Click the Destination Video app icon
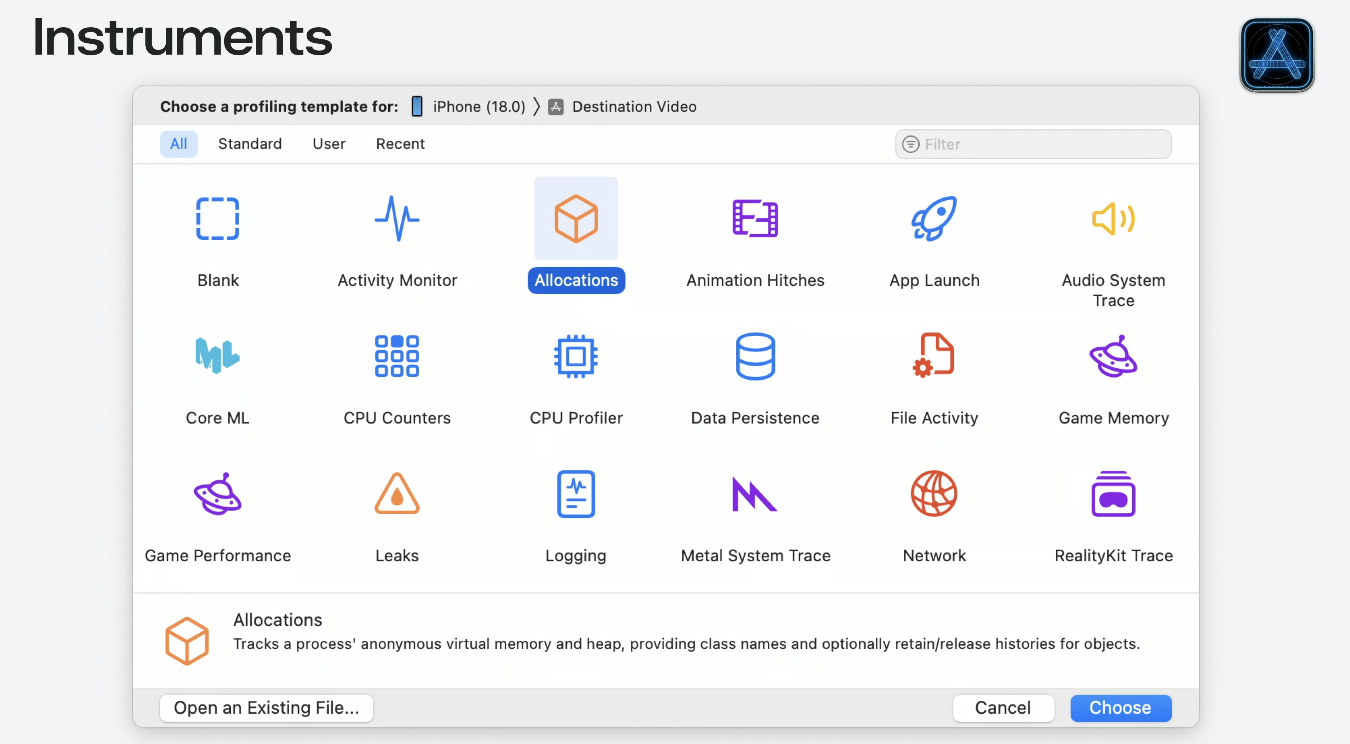This screenshot has width=1350, height=744. 556,107
